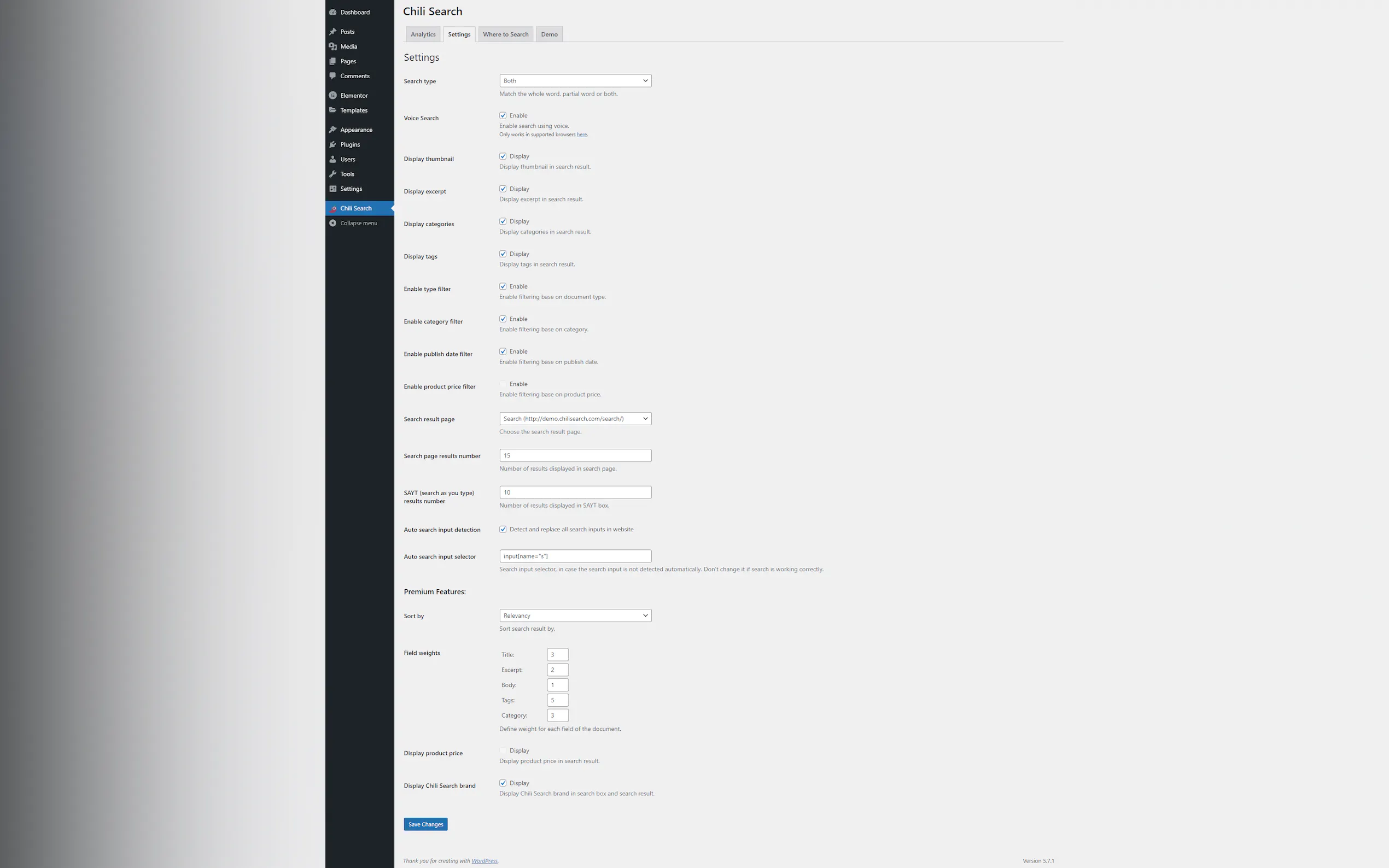Uncheck Display thumbnail checkbox
Screen dimensions: 1389x868
(503, 156)
